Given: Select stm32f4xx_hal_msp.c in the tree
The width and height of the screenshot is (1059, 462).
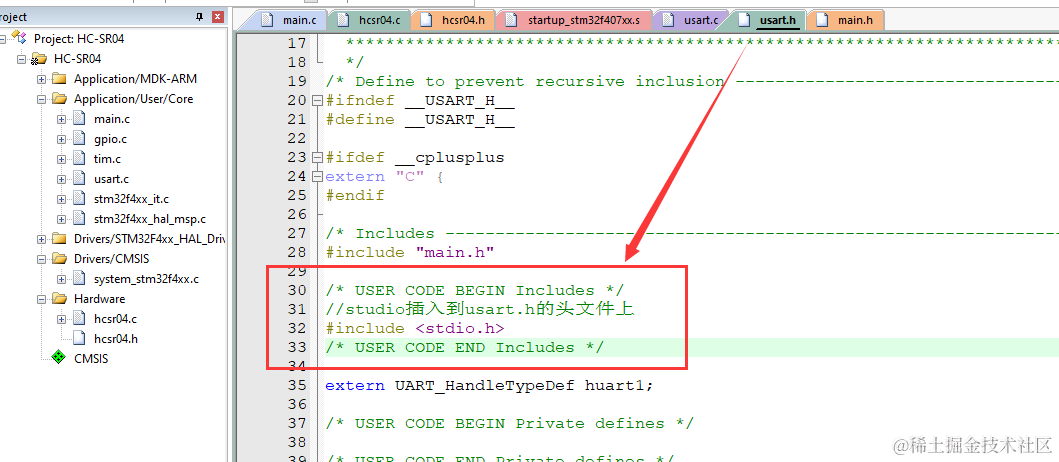Looking at the screenshot, I should 150,219.
